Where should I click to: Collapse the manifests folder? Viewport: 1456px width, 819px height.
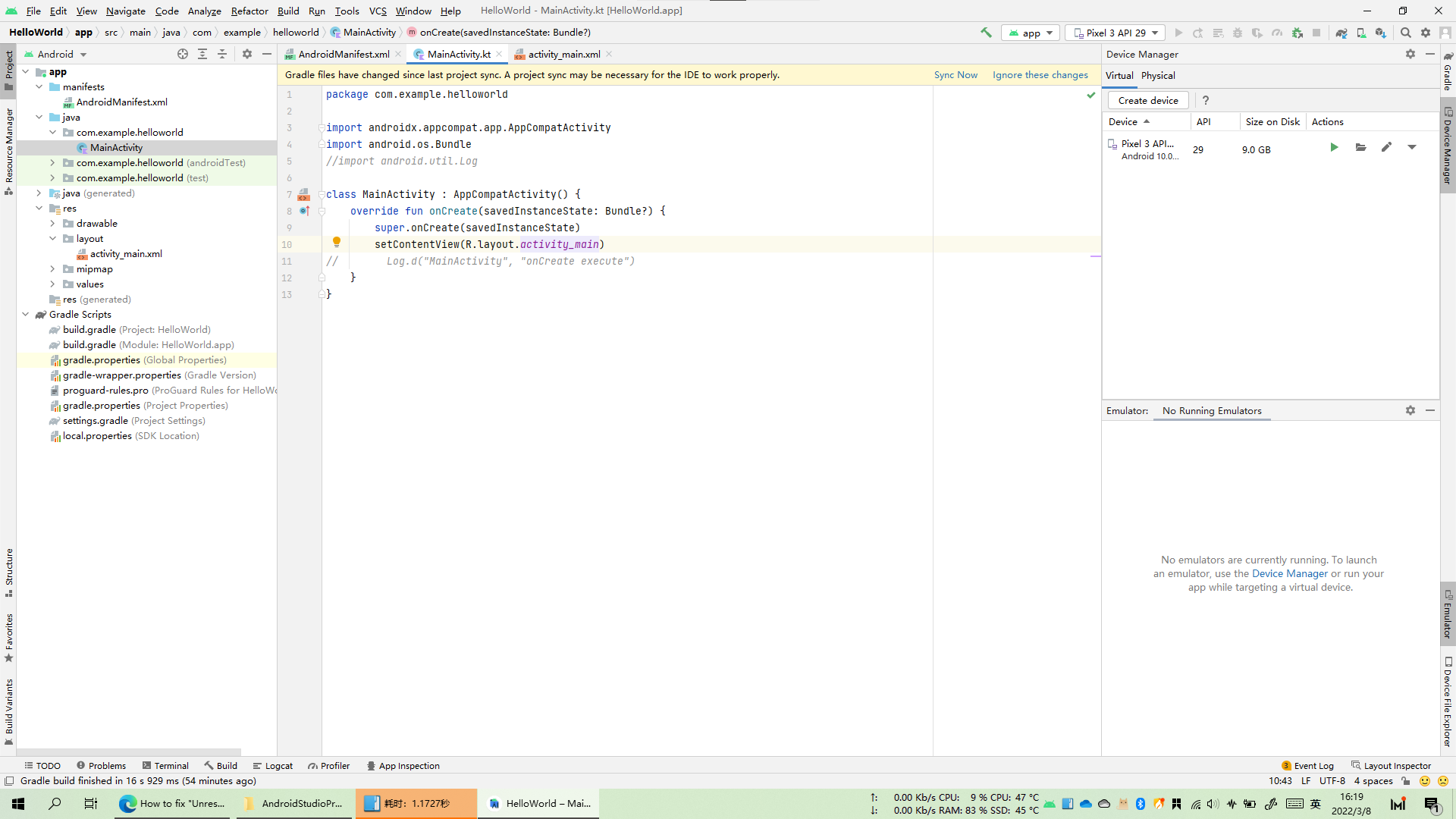39,86
